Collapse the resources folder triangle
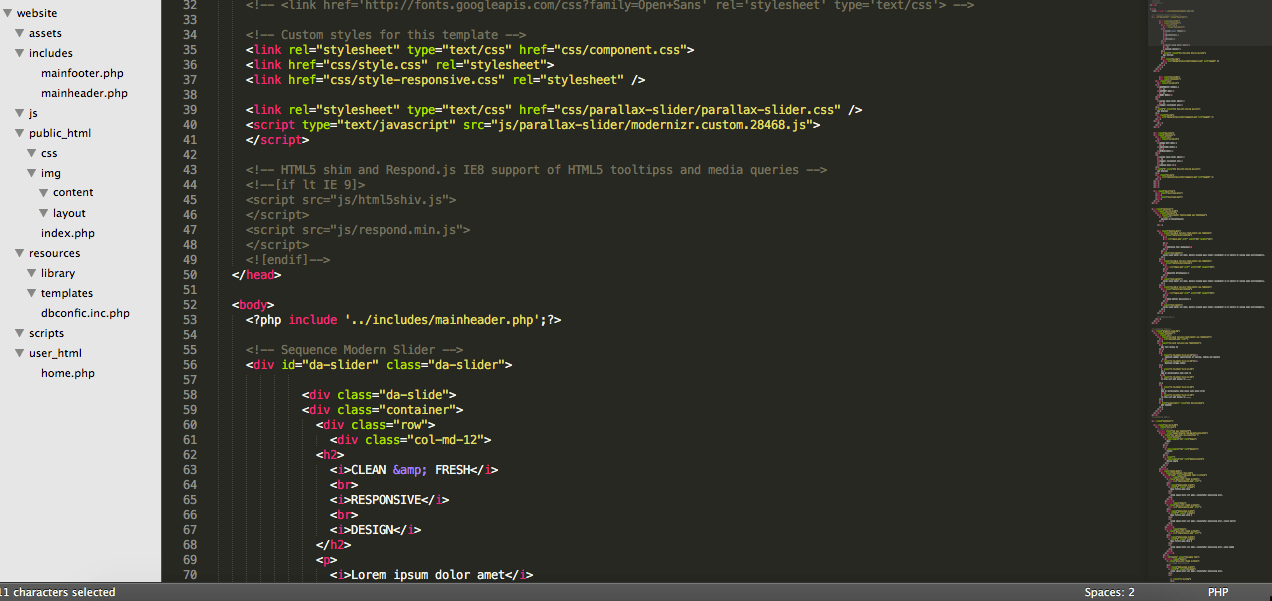This screenshot has height=601, width=1272. (x=20, y=253)
